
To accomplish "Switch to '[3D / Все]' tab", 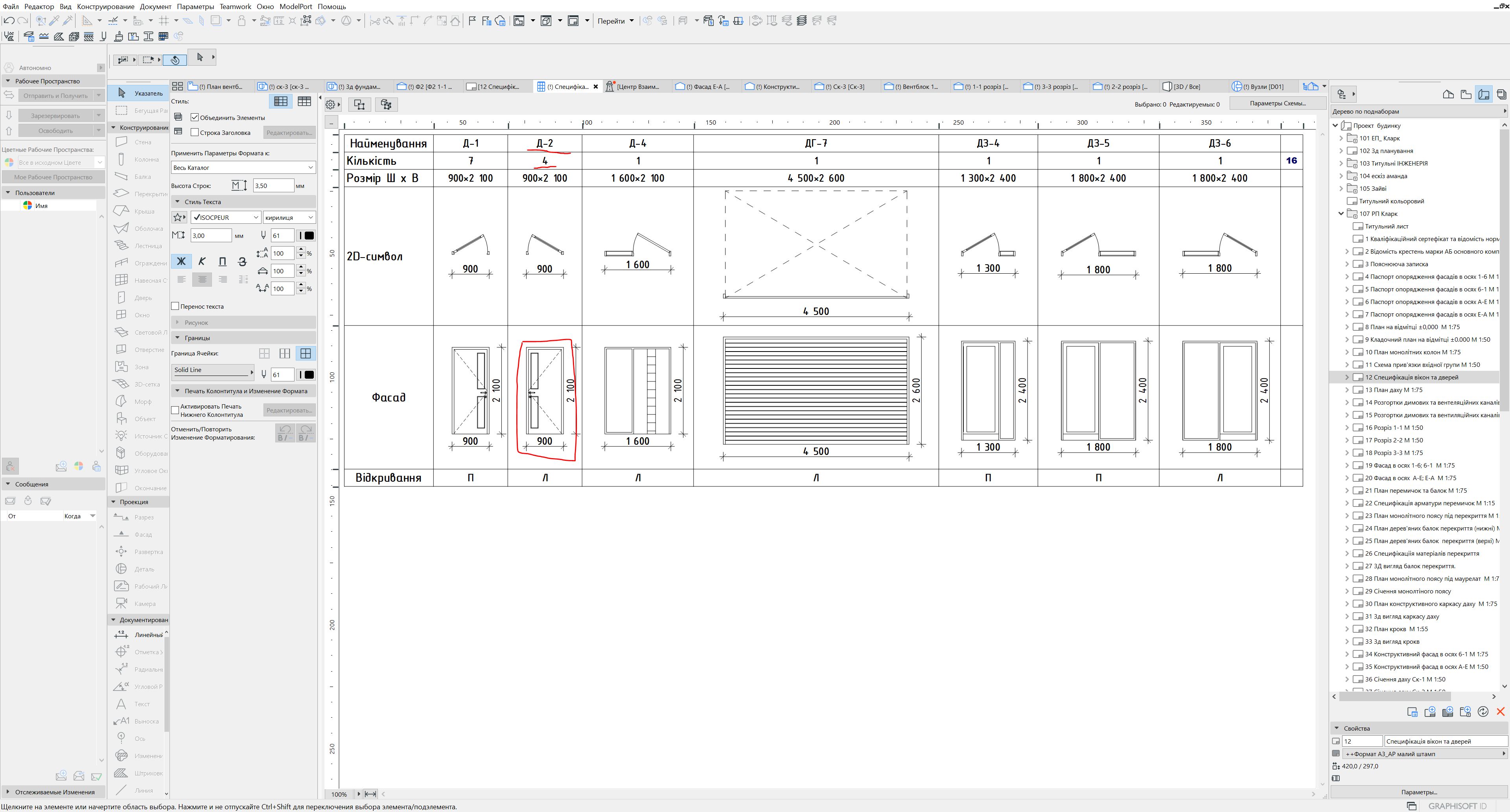I will click(1193, 86).
